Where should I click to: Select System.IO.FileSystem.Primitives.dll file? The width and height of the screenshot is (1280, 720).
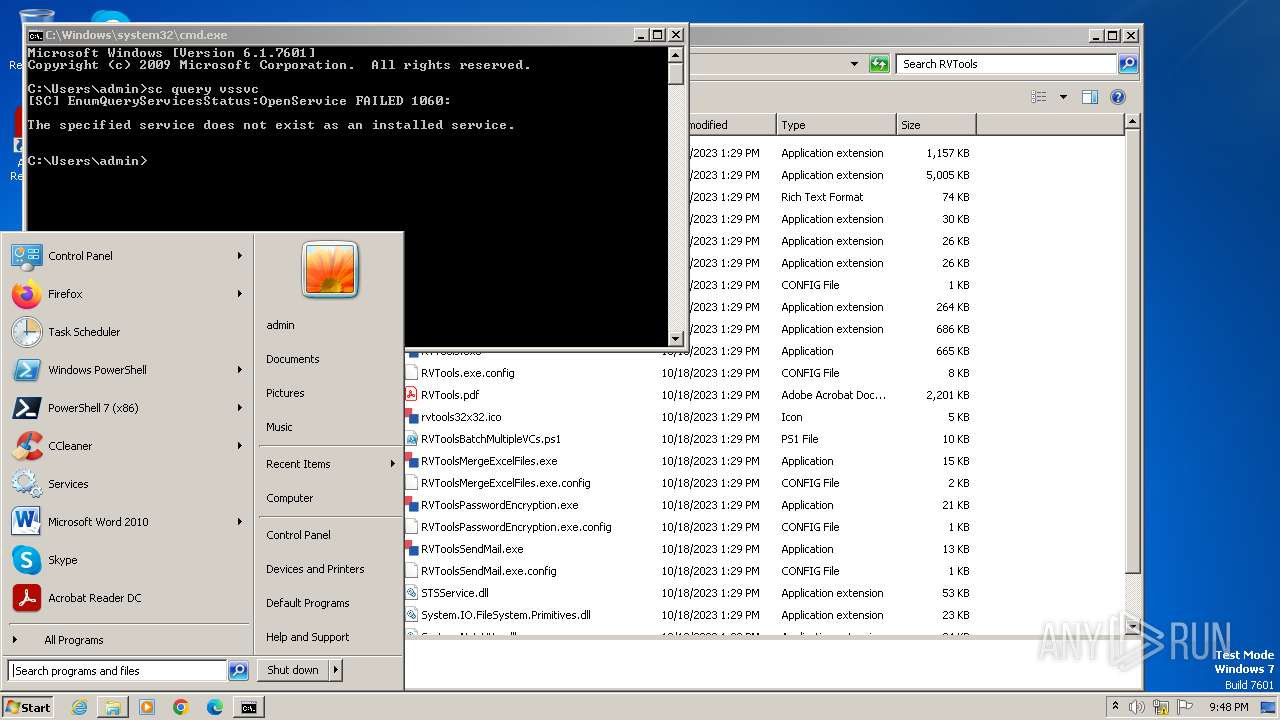click(x=497, y=615)
